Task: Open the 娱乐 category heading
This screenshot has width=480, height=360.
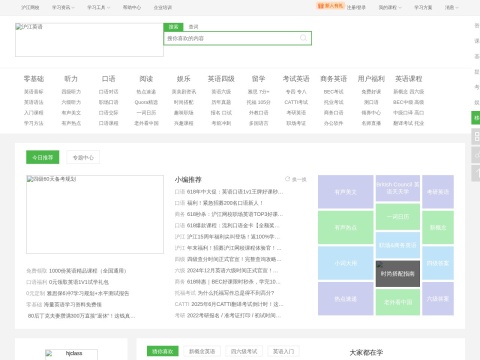Action: [183, 79]
